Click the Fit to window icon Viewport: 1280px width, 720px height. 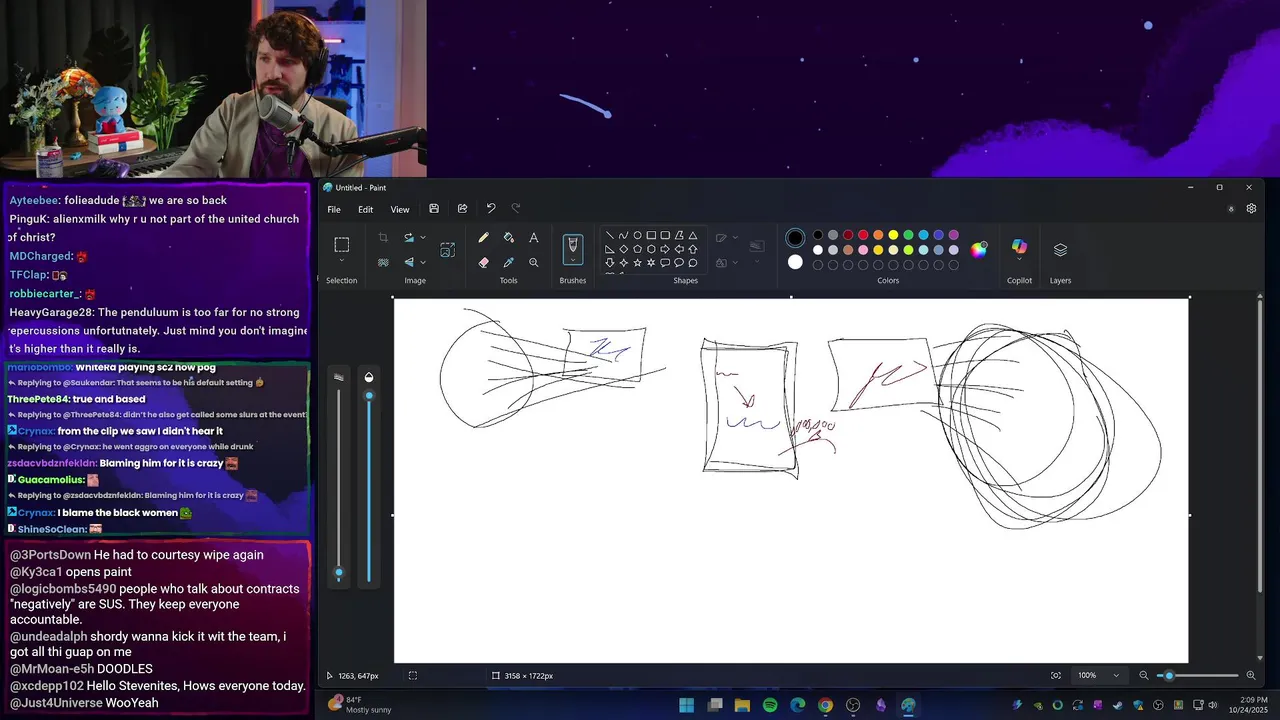(x=1056, y=676)
